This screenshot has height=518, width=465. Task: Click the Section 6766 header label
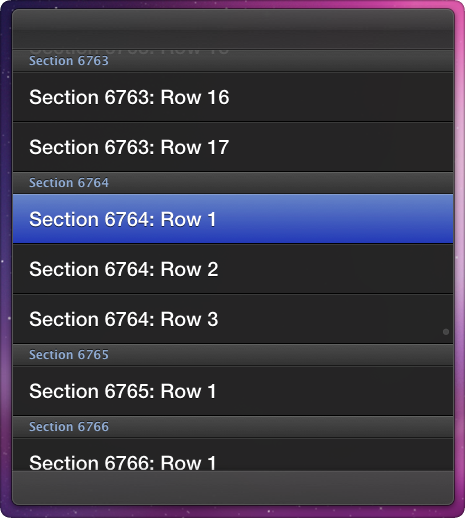[x=69, y=427]
